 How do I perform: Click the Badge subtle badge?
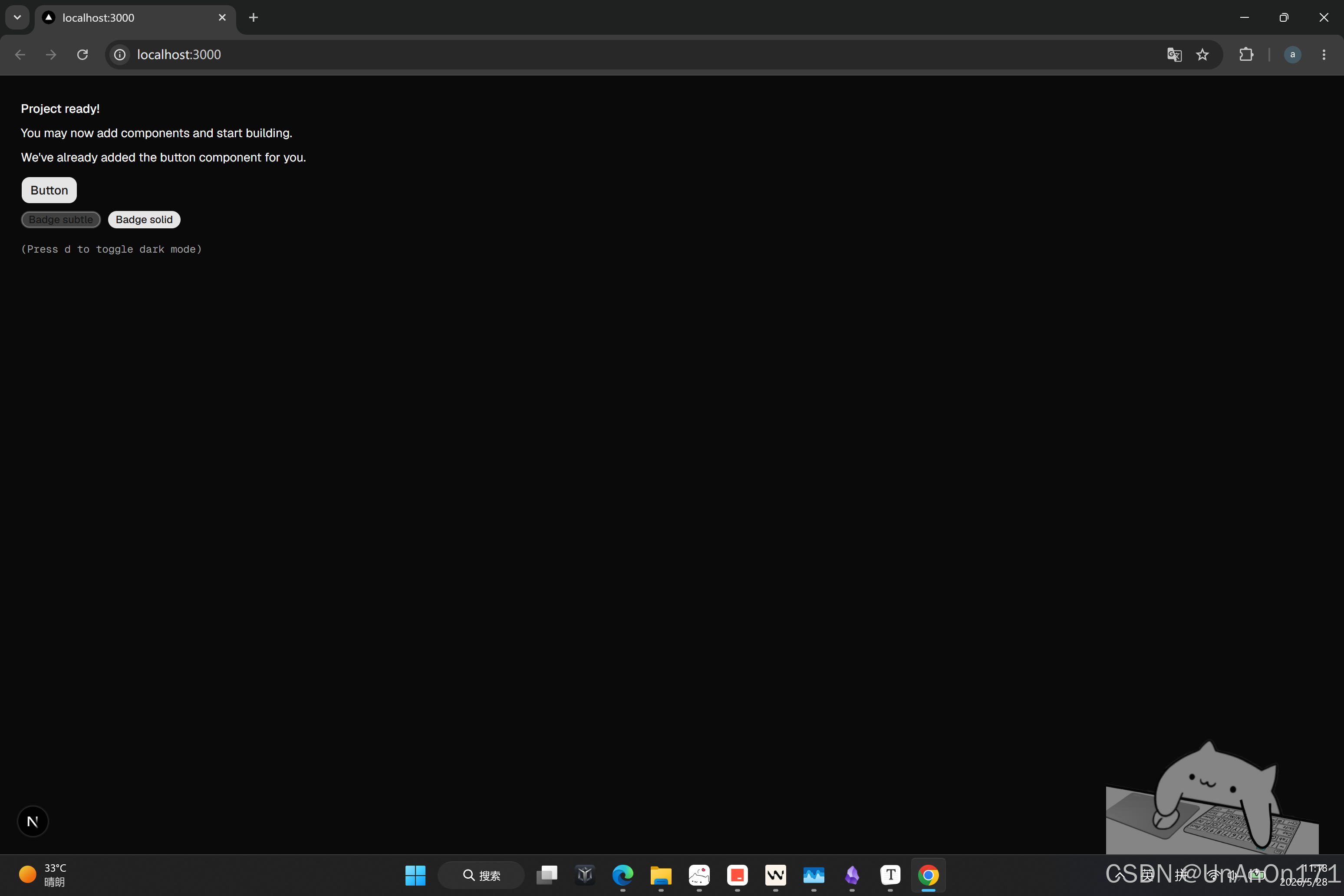[61, 219]
